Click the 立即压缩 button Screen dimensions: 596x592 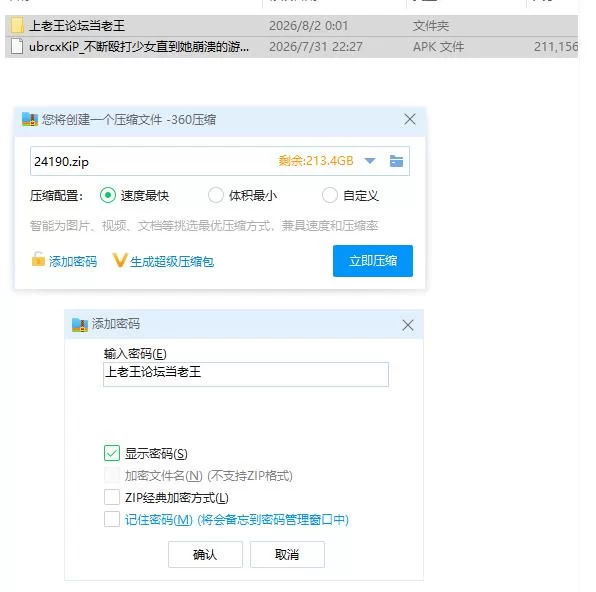[x=373, y=261]
